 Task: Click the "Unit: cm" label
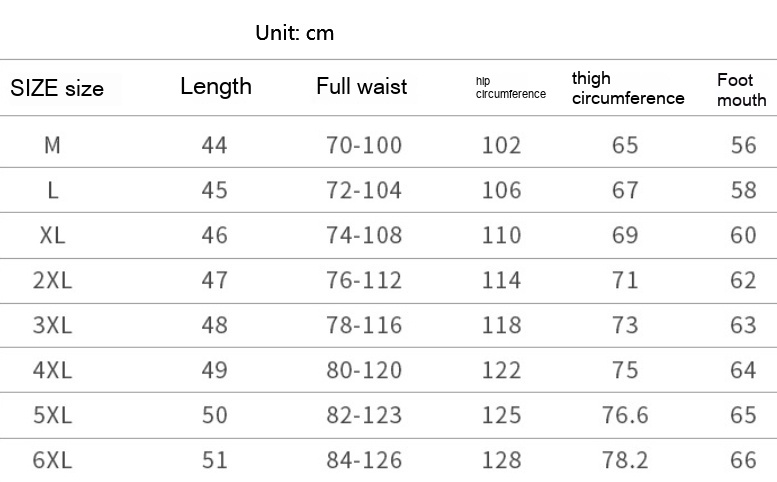294,34
